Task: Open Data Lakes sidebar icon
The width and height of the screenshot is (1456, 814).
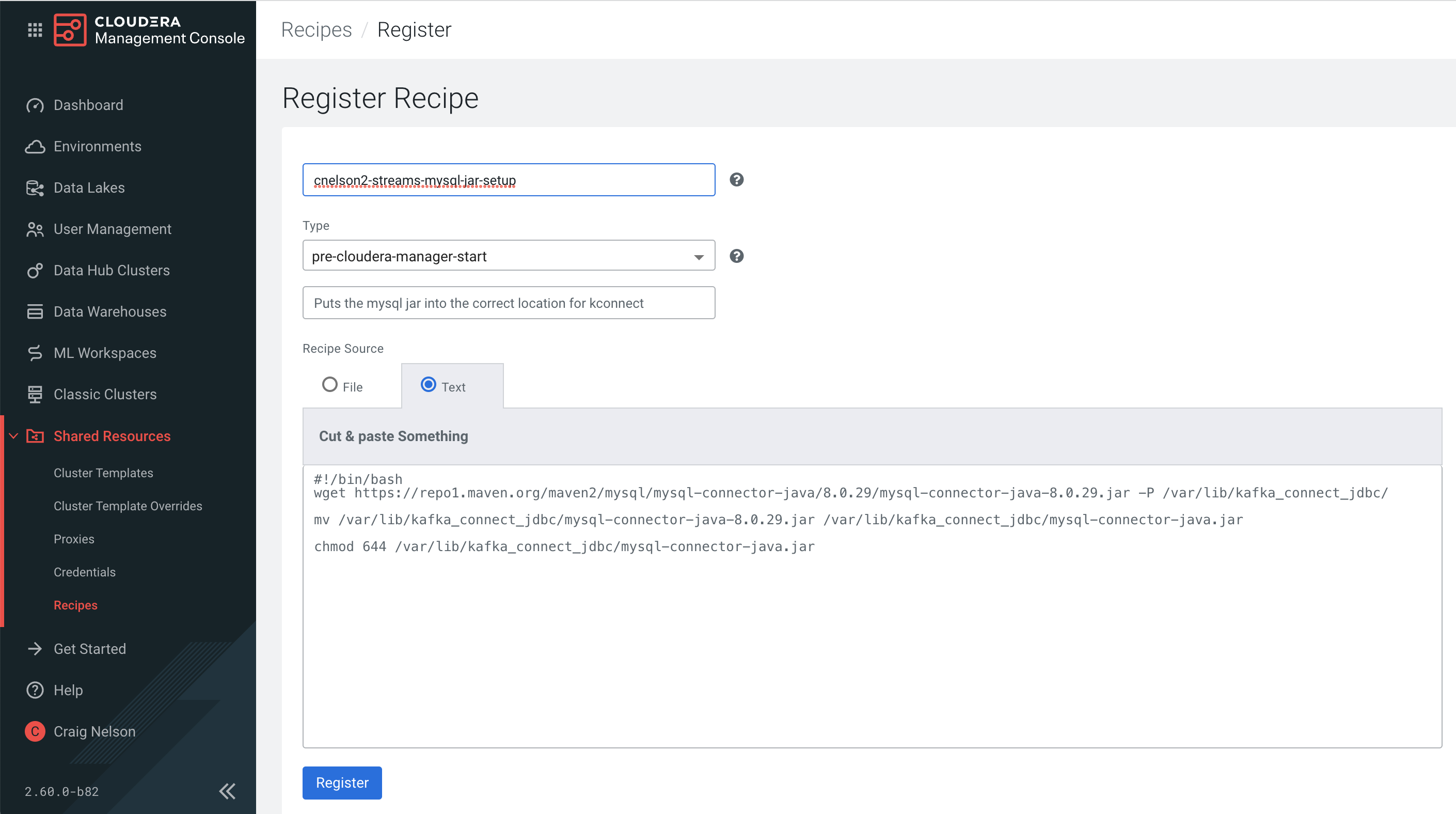Action: click(x=35, y=187)
